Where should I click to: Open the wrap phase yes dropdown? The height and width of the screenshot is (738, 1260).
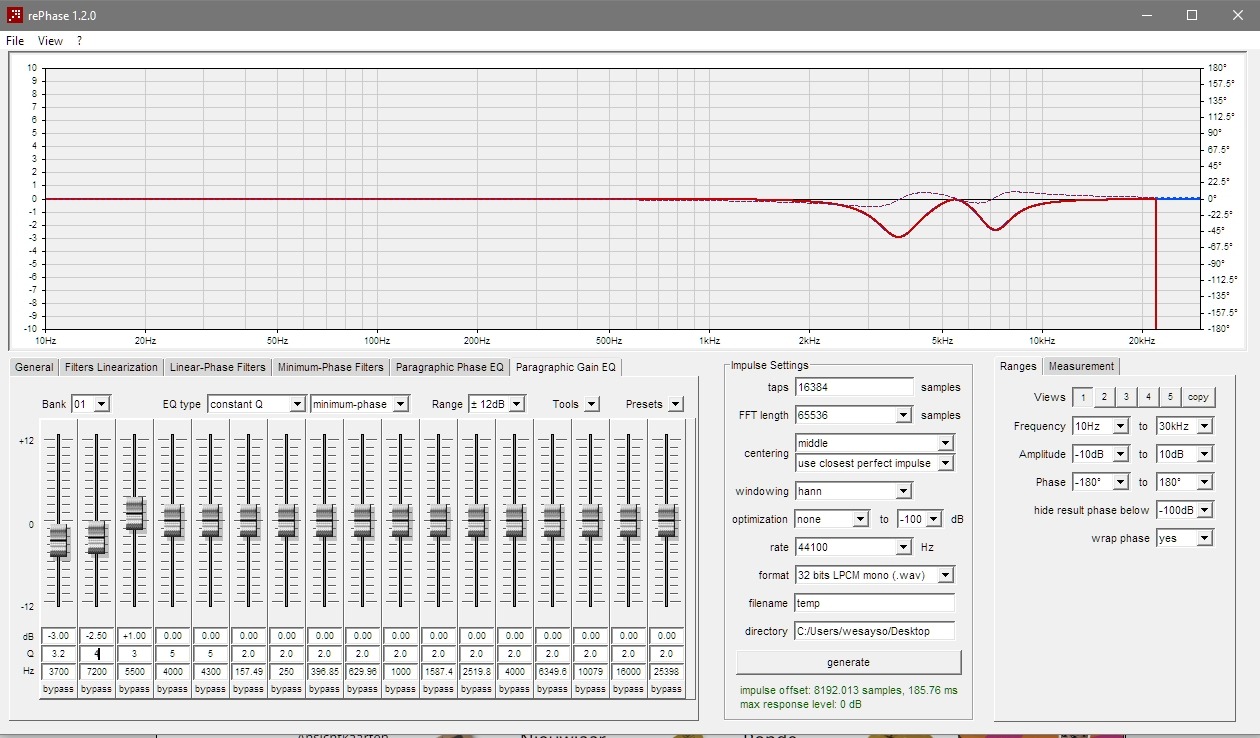(x=1184, y=538)
